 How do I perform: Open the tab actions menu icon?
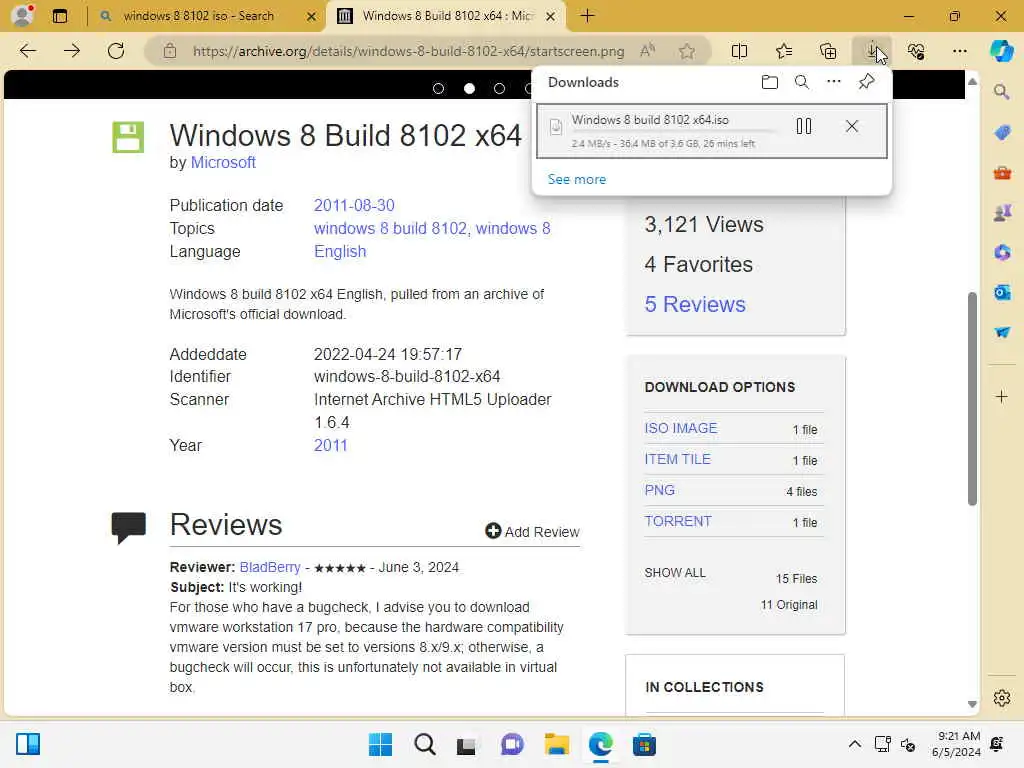point(60,16)
